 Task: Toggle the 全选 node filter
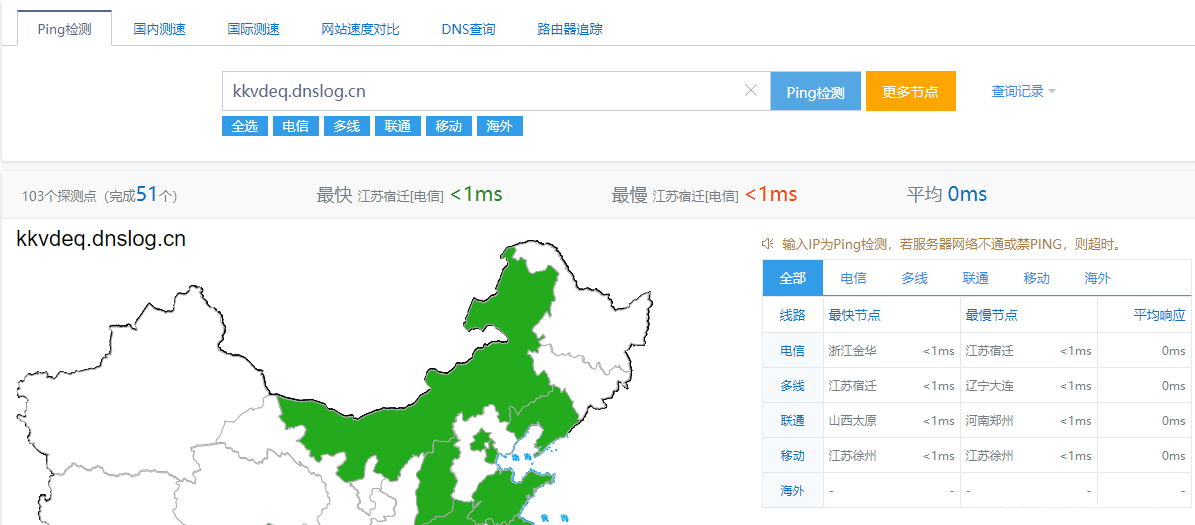tap(245, 126)
